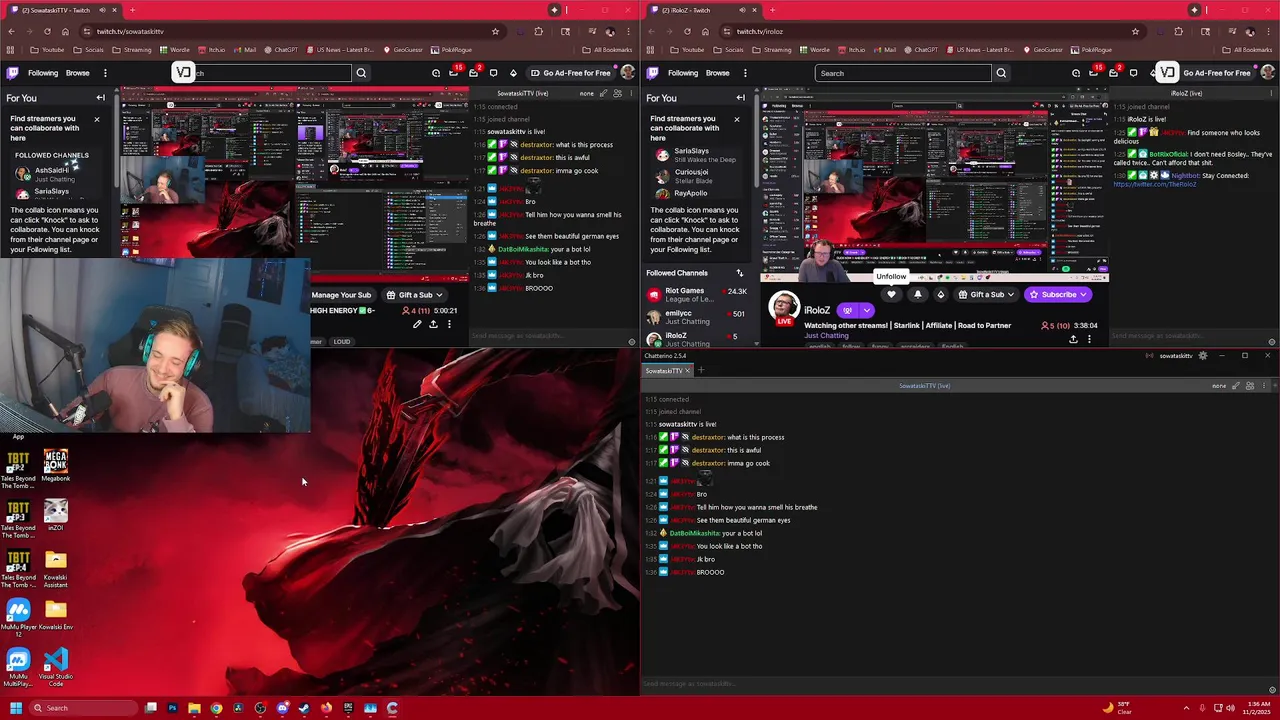Collapse For You sidebar in iRoloZ window
Screen dimensions: 1280x720
(740, 98)
